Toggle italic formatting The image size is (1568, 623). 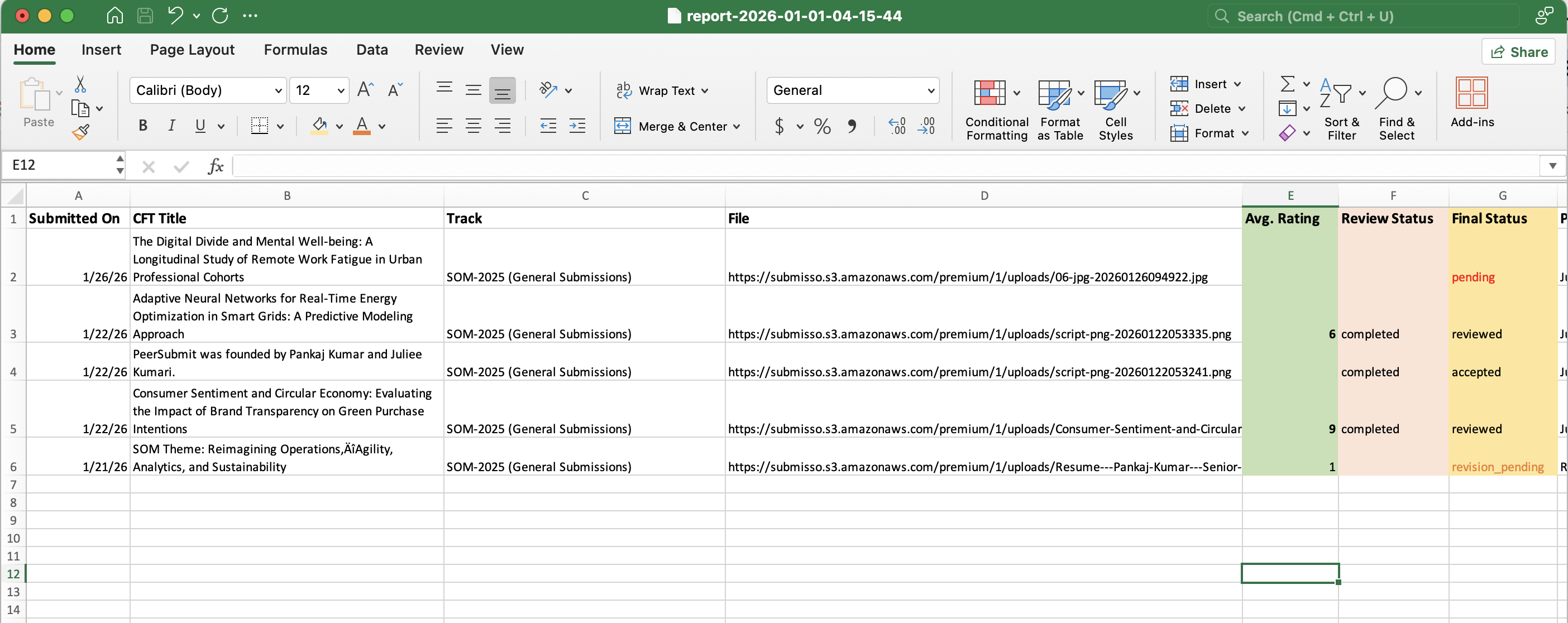click(171, 126)
